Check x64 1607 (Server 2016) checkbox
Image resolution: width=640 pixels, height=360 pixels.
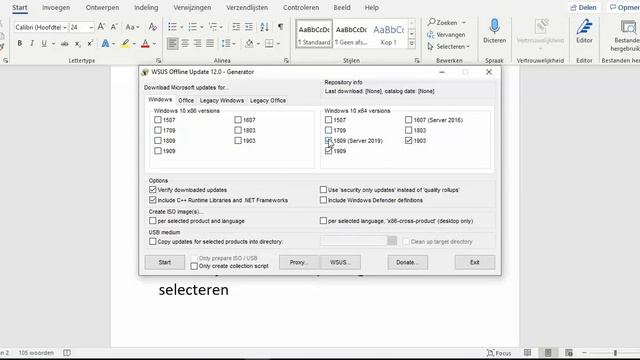click(409, 120)
